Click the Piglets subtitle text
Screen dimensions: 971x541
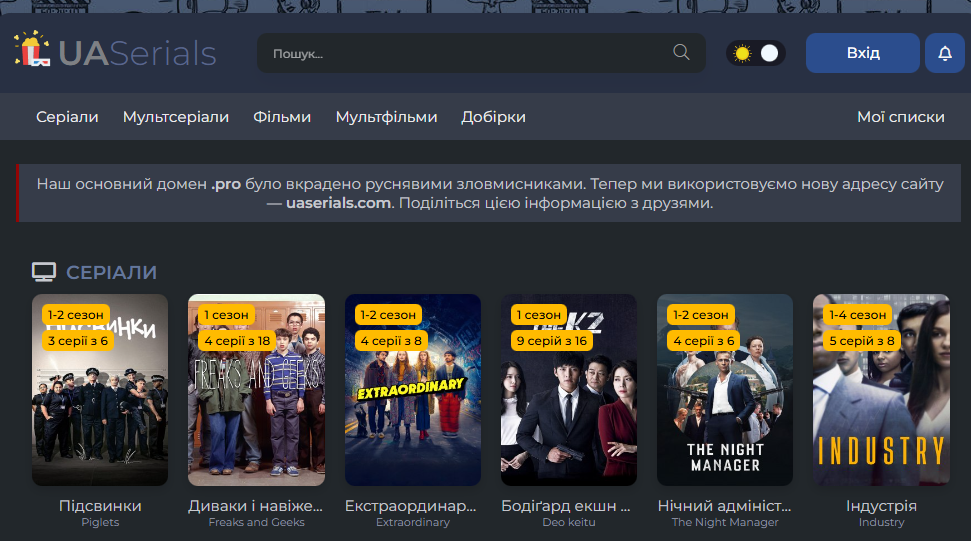[x=100, y=522]
